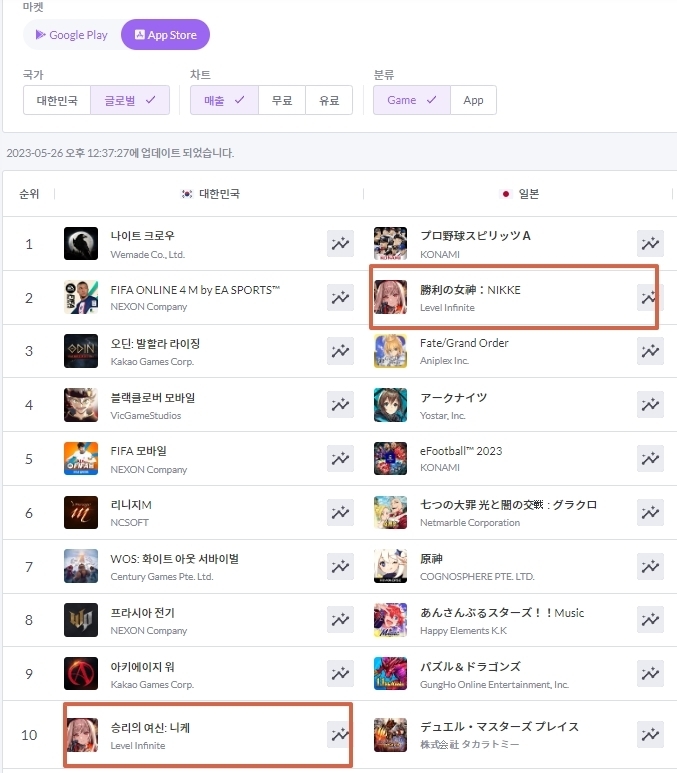This screenshot has width=677, height=773.
Task: Switch chart to 유료 tab
Action: coord(329,100)
